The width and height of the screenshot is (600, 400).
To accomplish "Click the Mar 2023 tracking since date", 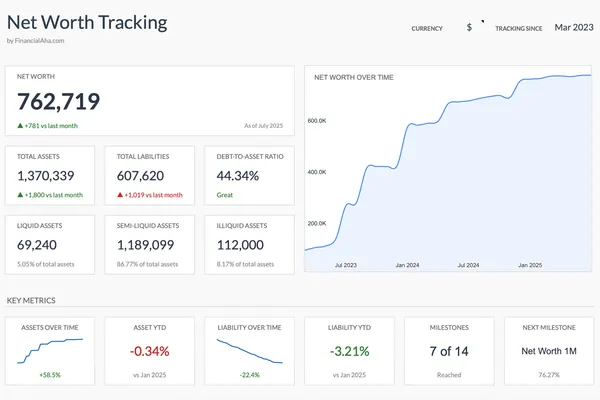I will [574, 27].
